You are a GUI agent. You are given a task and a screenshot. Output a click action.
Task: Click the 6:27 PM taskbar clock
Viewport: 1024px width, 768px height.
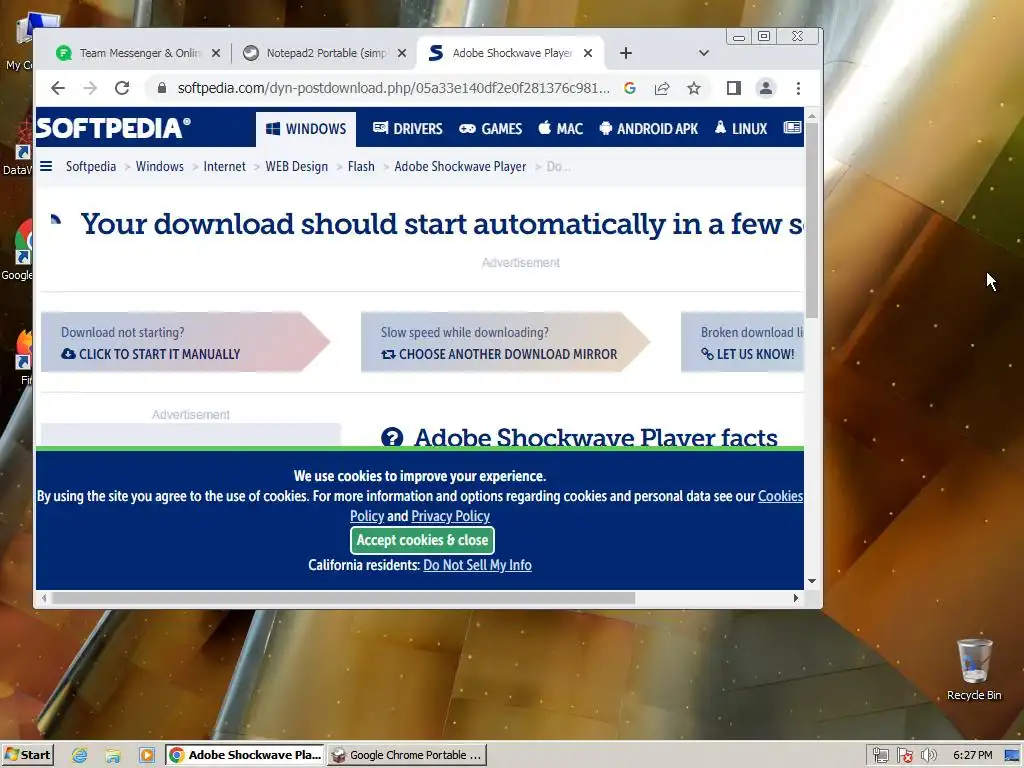tap(972, 756)
